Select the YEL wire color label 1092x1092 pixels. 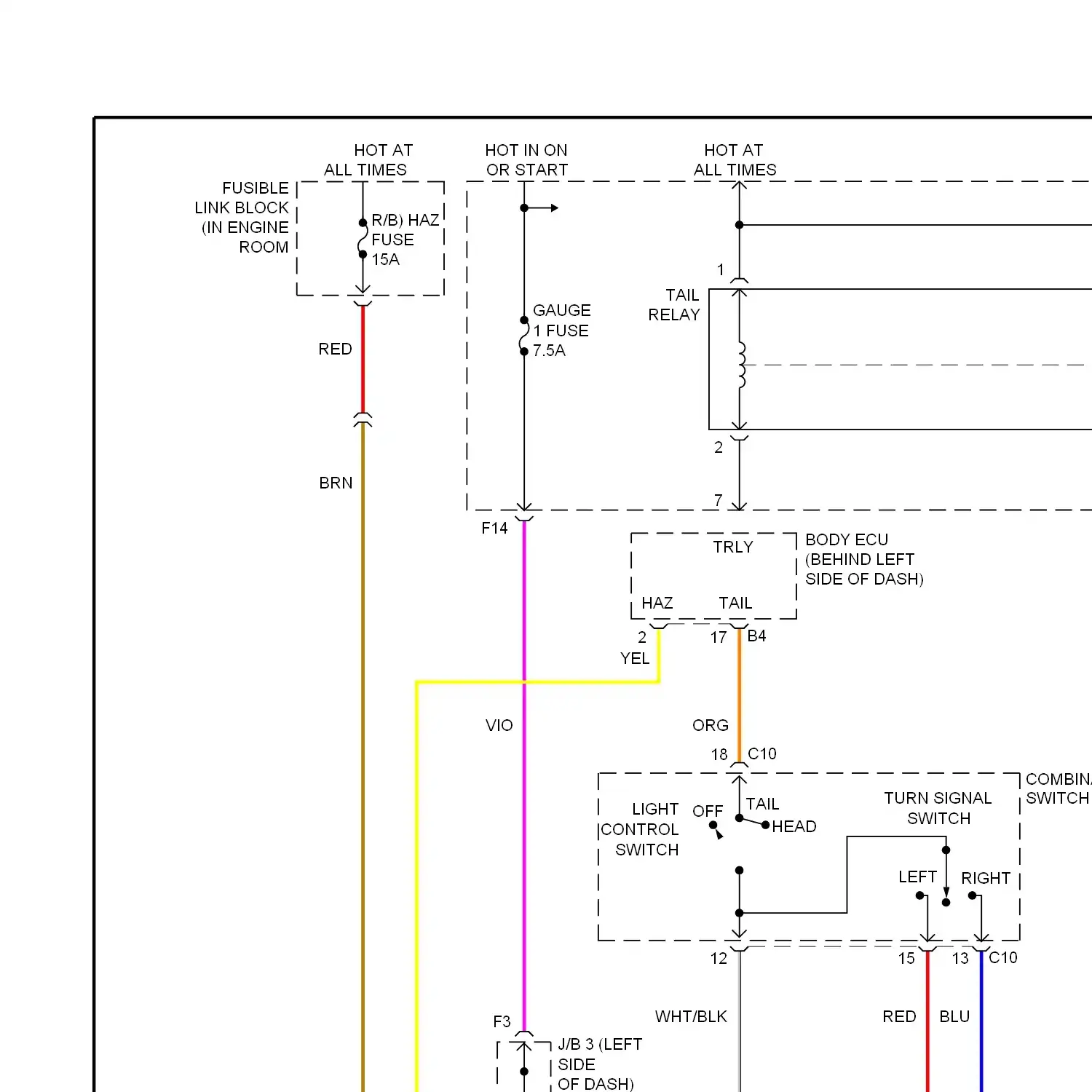pyautogui.click(x=634, y=658)
